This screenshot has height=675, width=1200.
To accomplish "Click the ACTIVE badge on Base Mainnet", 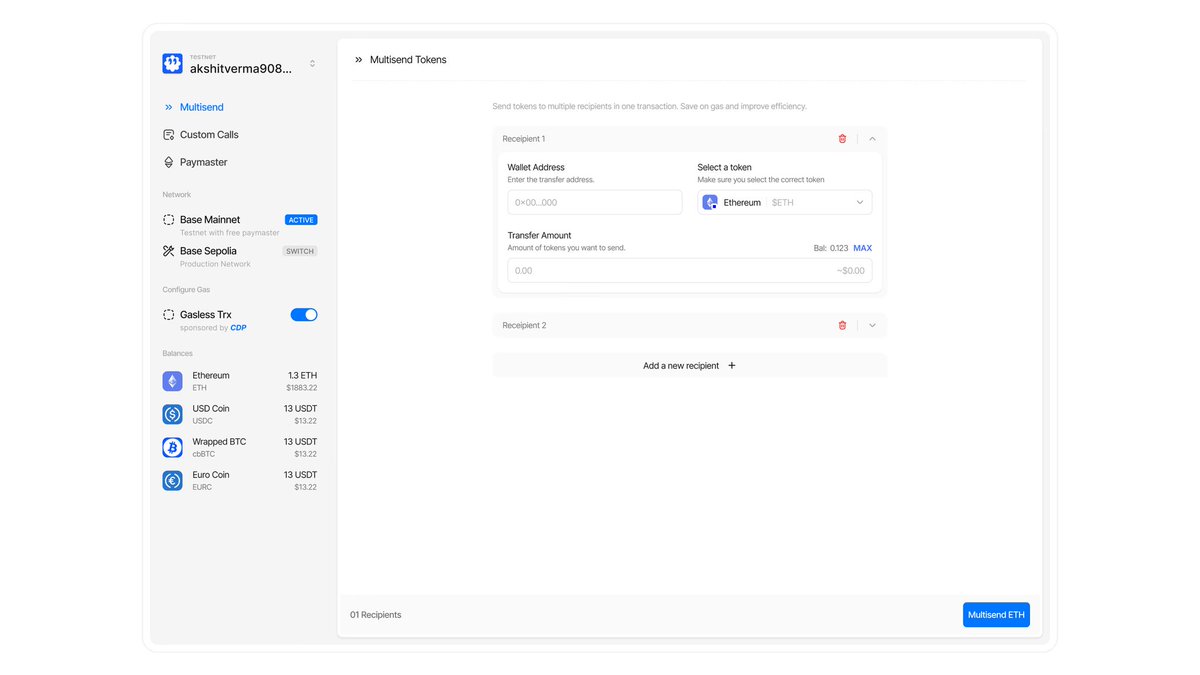I will point(301,220).
